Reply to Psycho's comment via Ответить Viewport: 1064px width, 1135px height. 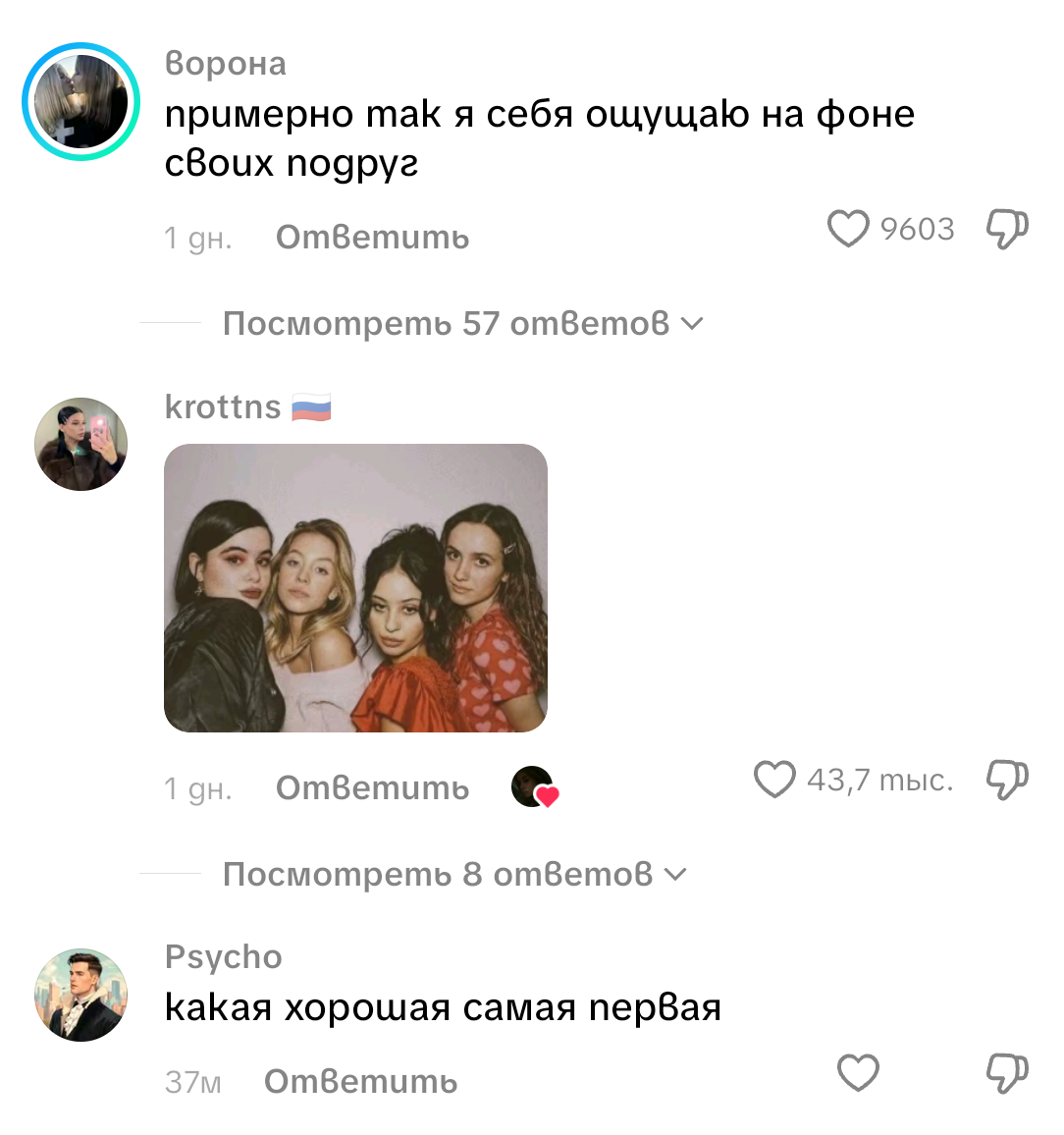point(360,1082)
